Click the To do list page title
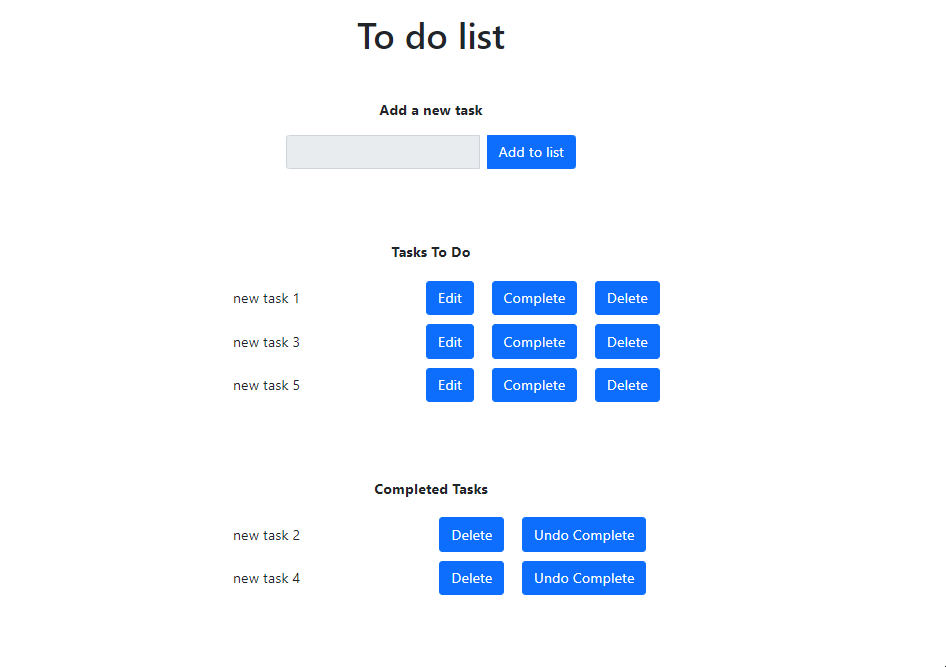 tap(430, 36)
